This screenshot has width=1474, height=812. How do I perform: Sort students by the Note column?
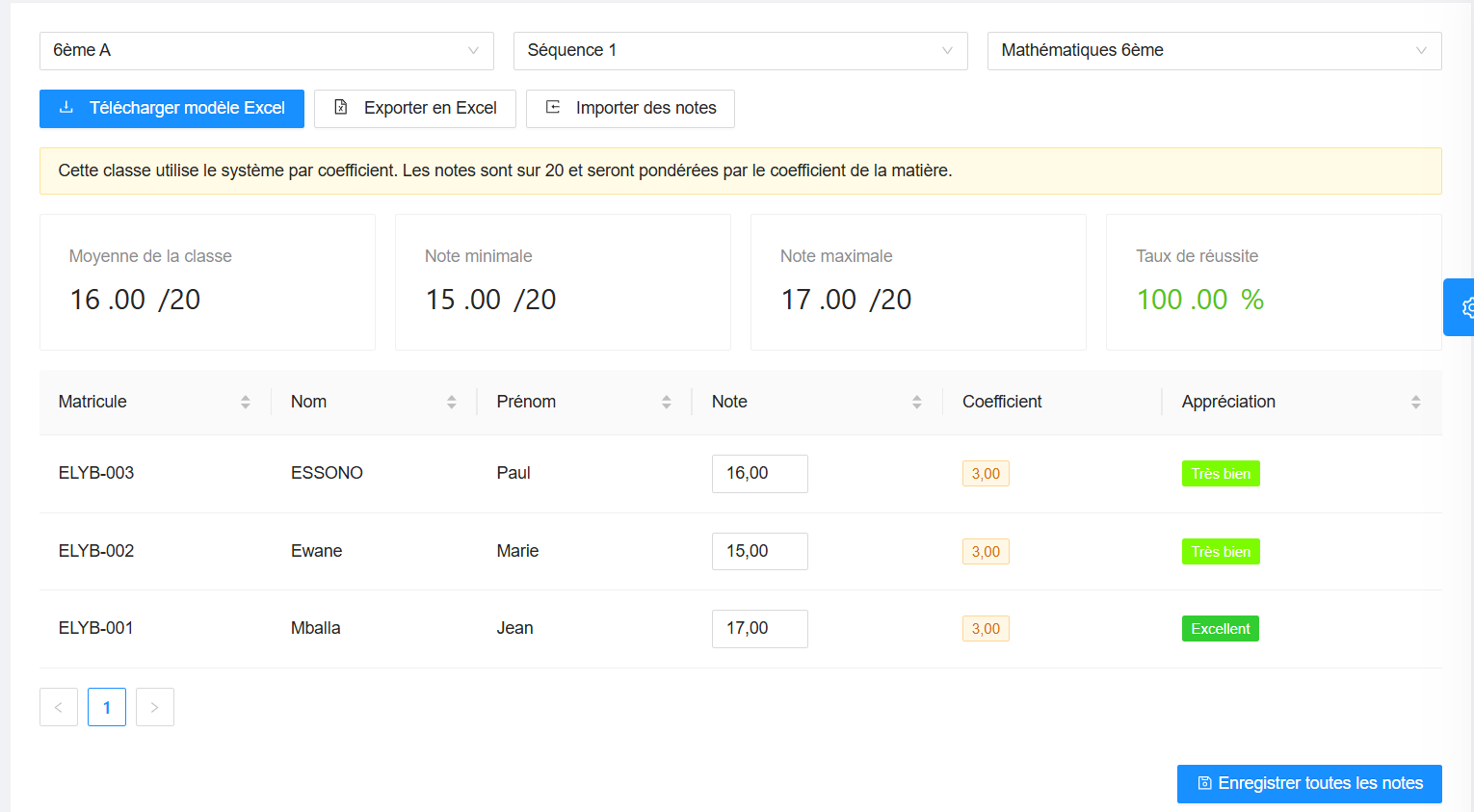pyautogui.click(x=916, y=402)
